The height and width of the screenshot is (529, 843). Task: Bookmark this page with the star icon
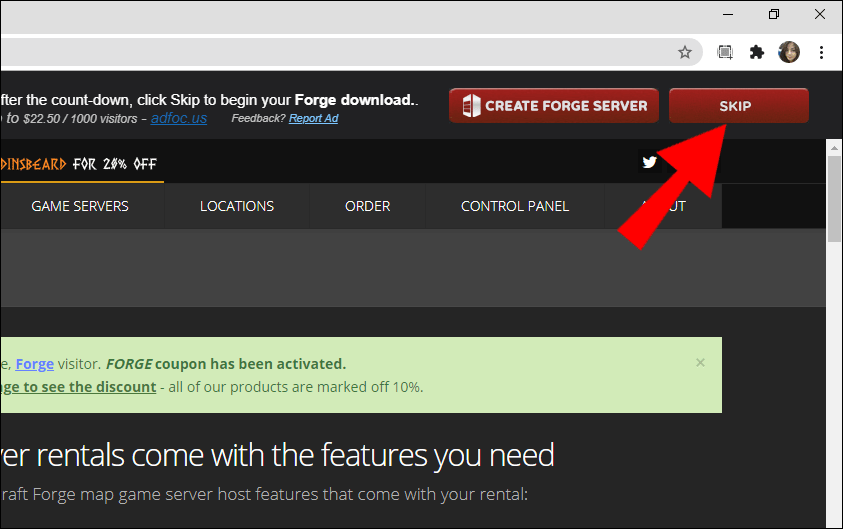tap(684, 52)
